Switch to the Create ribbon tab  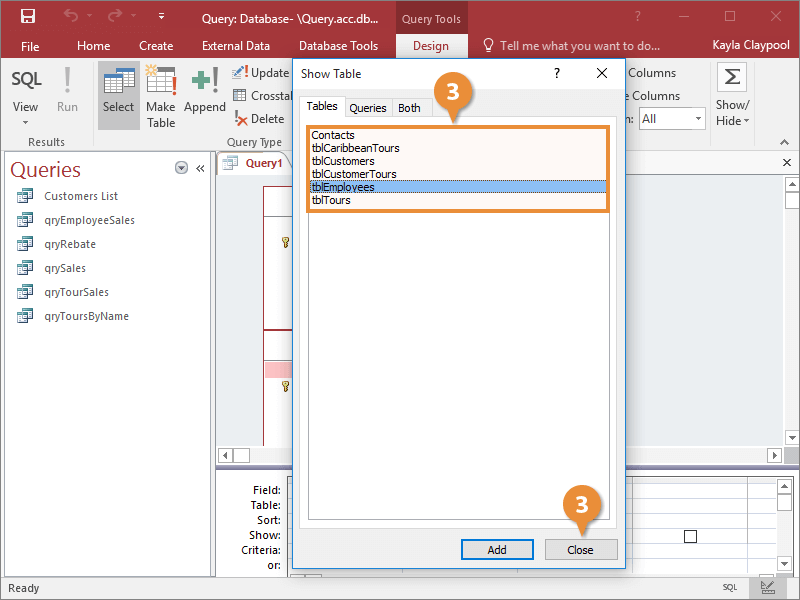156,46
